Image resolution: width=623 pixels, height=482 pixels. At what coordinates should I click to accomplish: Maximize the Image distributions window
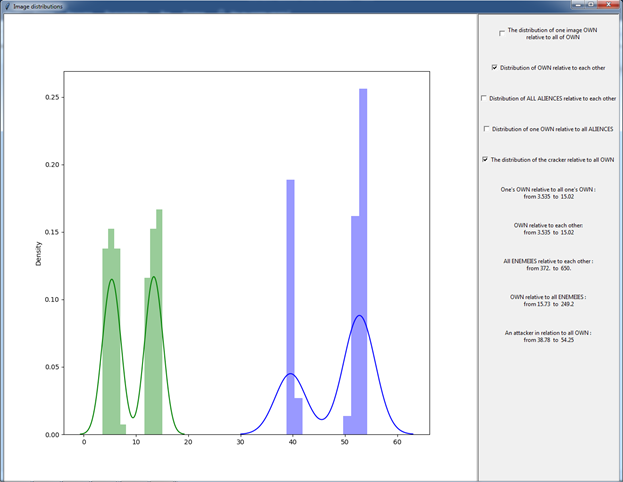(x=591, y=4)
